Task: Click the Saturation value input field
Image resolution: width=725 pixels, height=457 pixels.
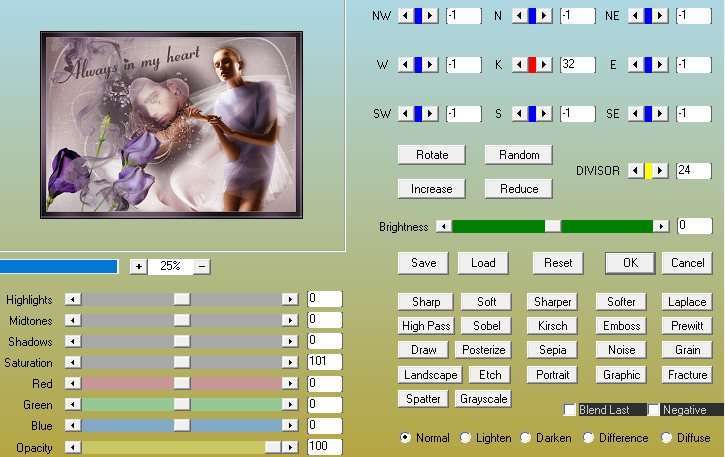Action: [x=324, y=362]
